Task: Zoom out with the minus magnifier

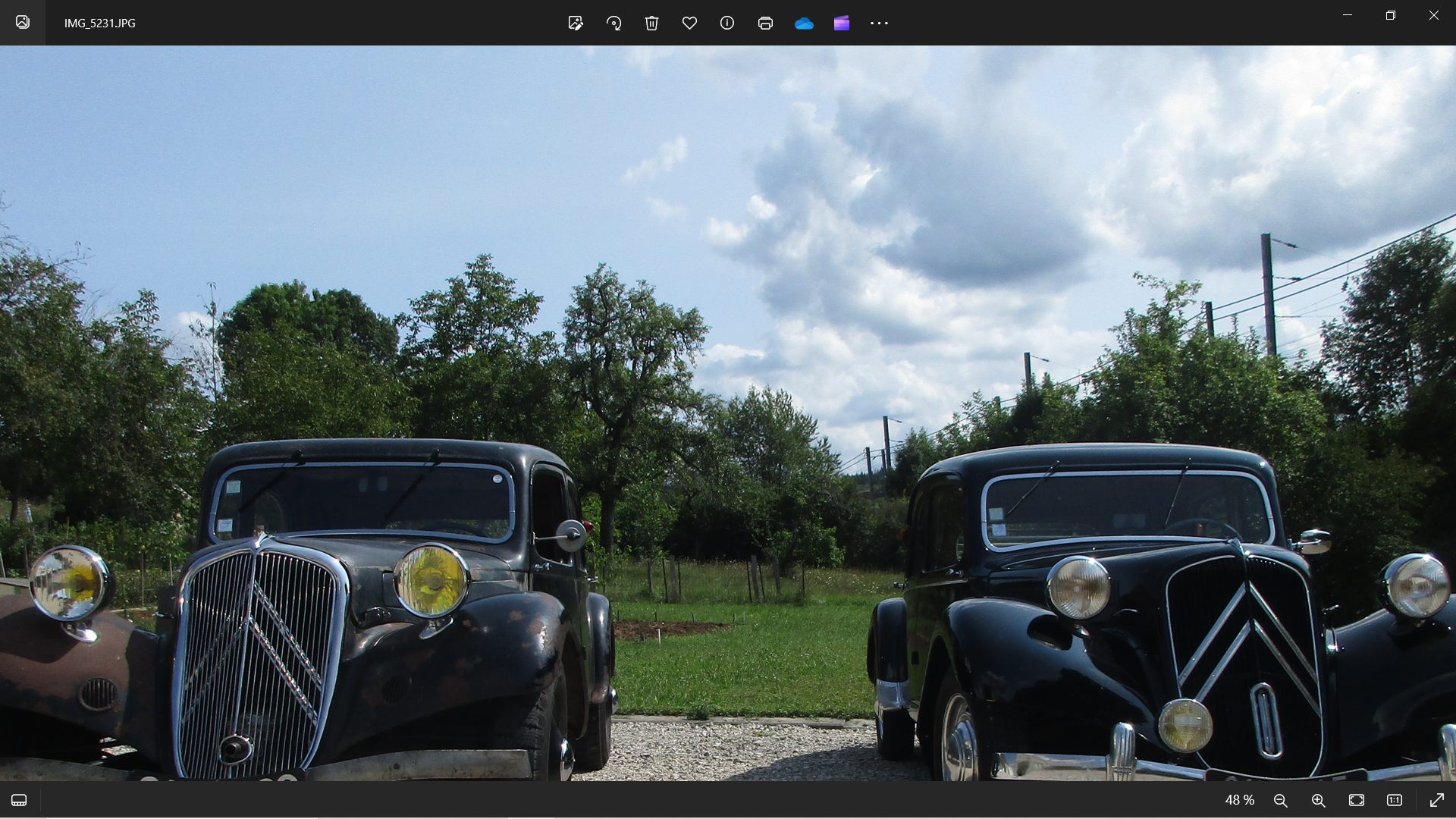Action: pos(1281,800)
